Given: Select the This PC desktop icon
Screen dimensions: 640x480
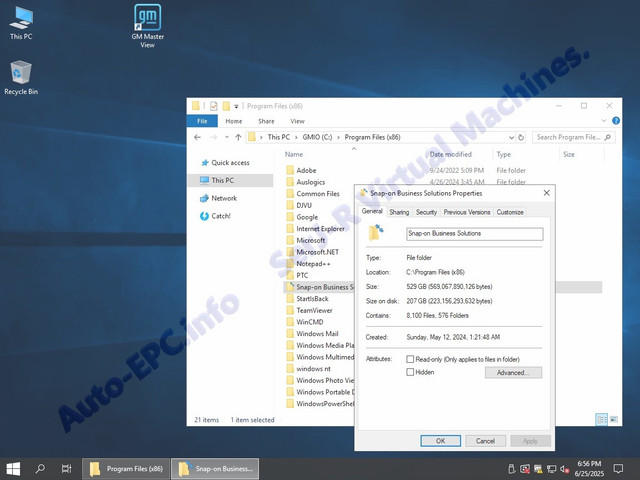Looking at the screenshot, I should pos(21,23).
